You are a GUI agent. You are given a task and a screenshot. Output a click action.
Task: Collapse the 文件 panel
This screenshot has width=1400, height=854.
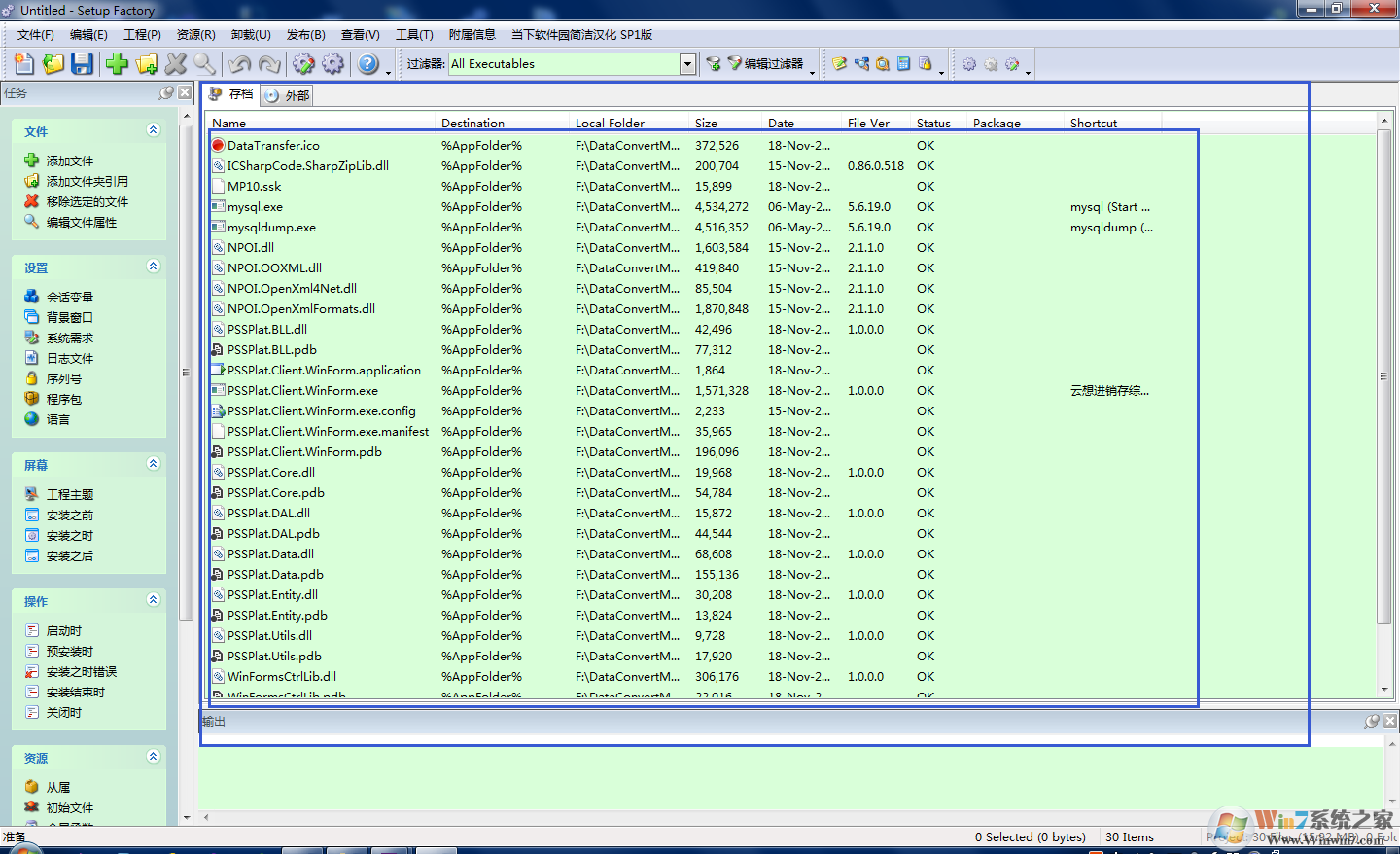(153, 129)
